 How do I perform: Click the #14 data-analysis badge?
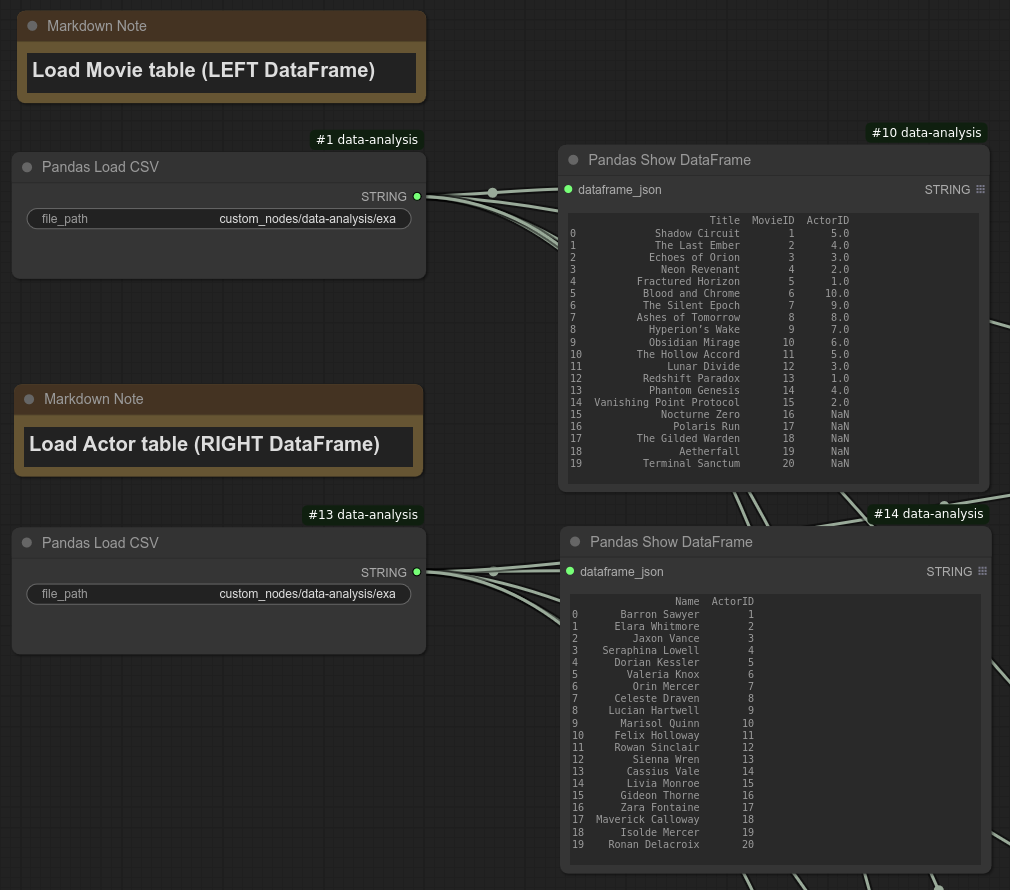[x=928, y=514]
